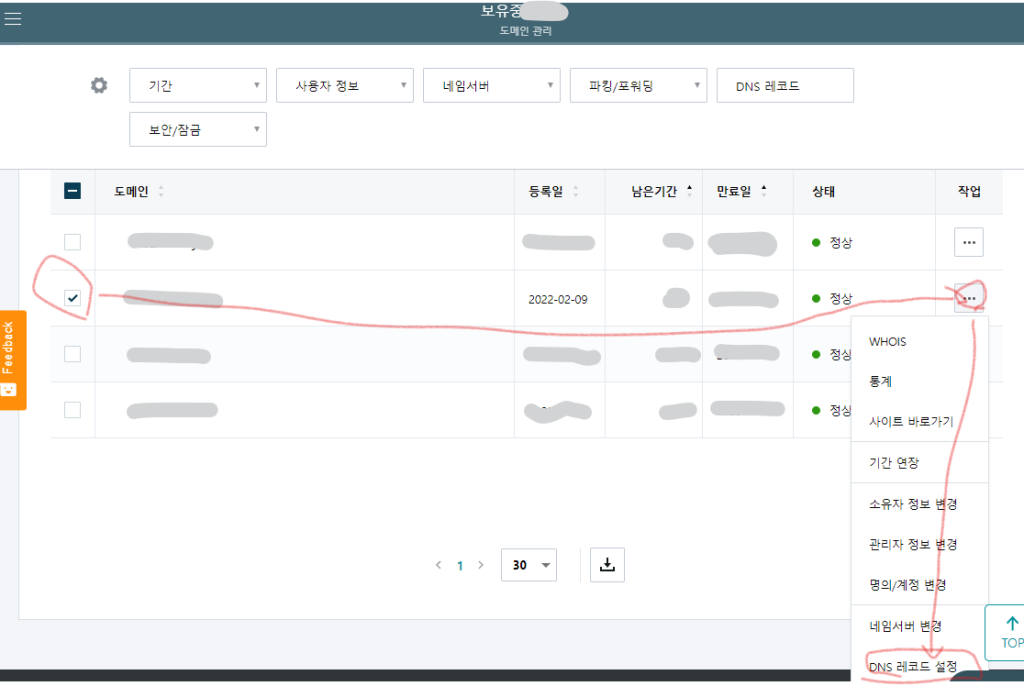Check the first domain row checkbox

coord(72,242)
